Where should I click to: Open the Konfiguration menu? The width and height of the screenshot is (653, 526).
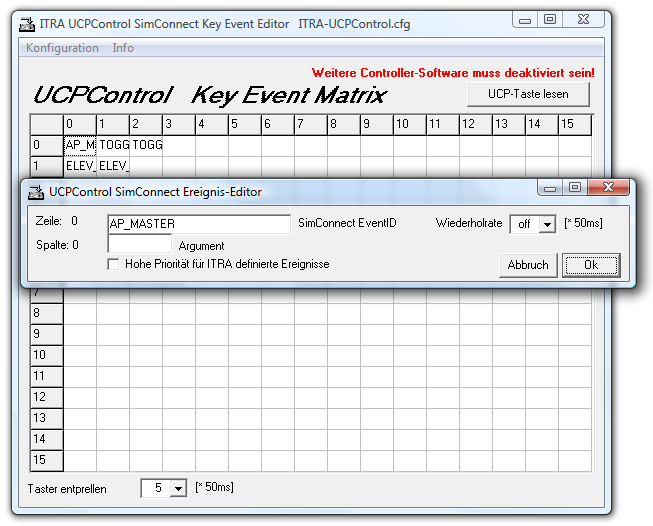(x=62, y=48)
